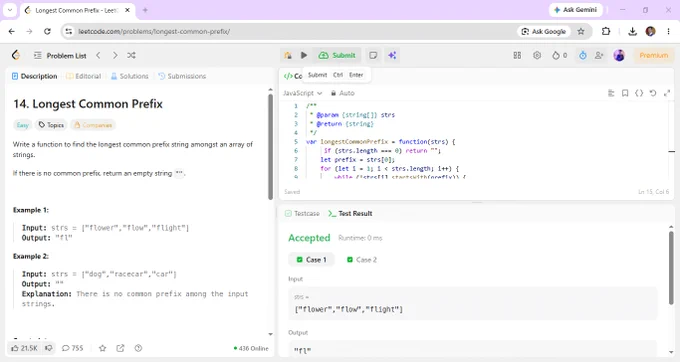Switch to the Description tab
The height and width of the screenshot is (362, 680).
pyautogui.click(x=35, y=76)
